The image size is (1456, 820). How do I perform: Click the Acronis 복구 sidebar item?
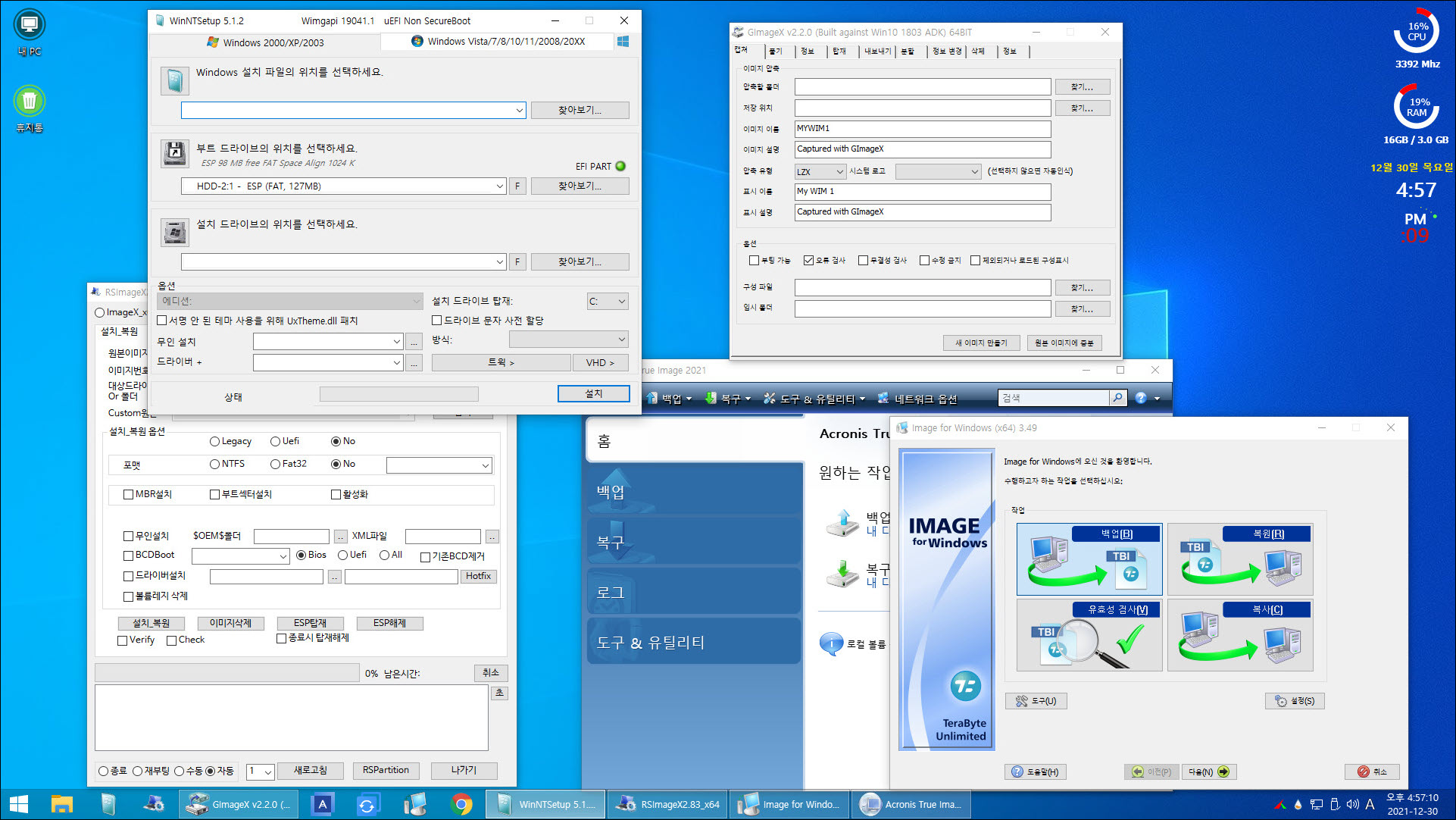(694, 542)
